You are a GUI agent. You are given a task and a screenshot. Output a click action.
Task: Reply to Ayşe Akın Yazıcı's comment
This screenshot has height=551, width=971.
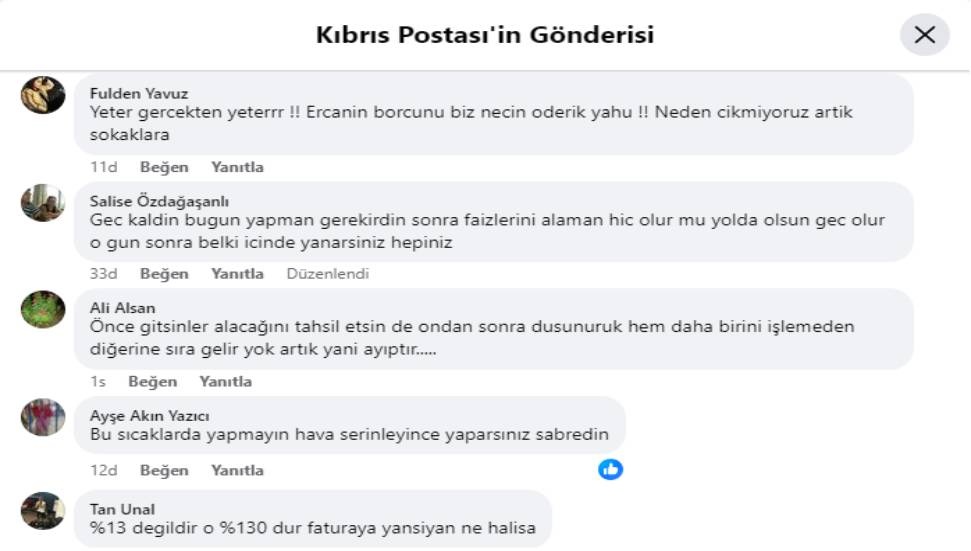click(237, 470)
